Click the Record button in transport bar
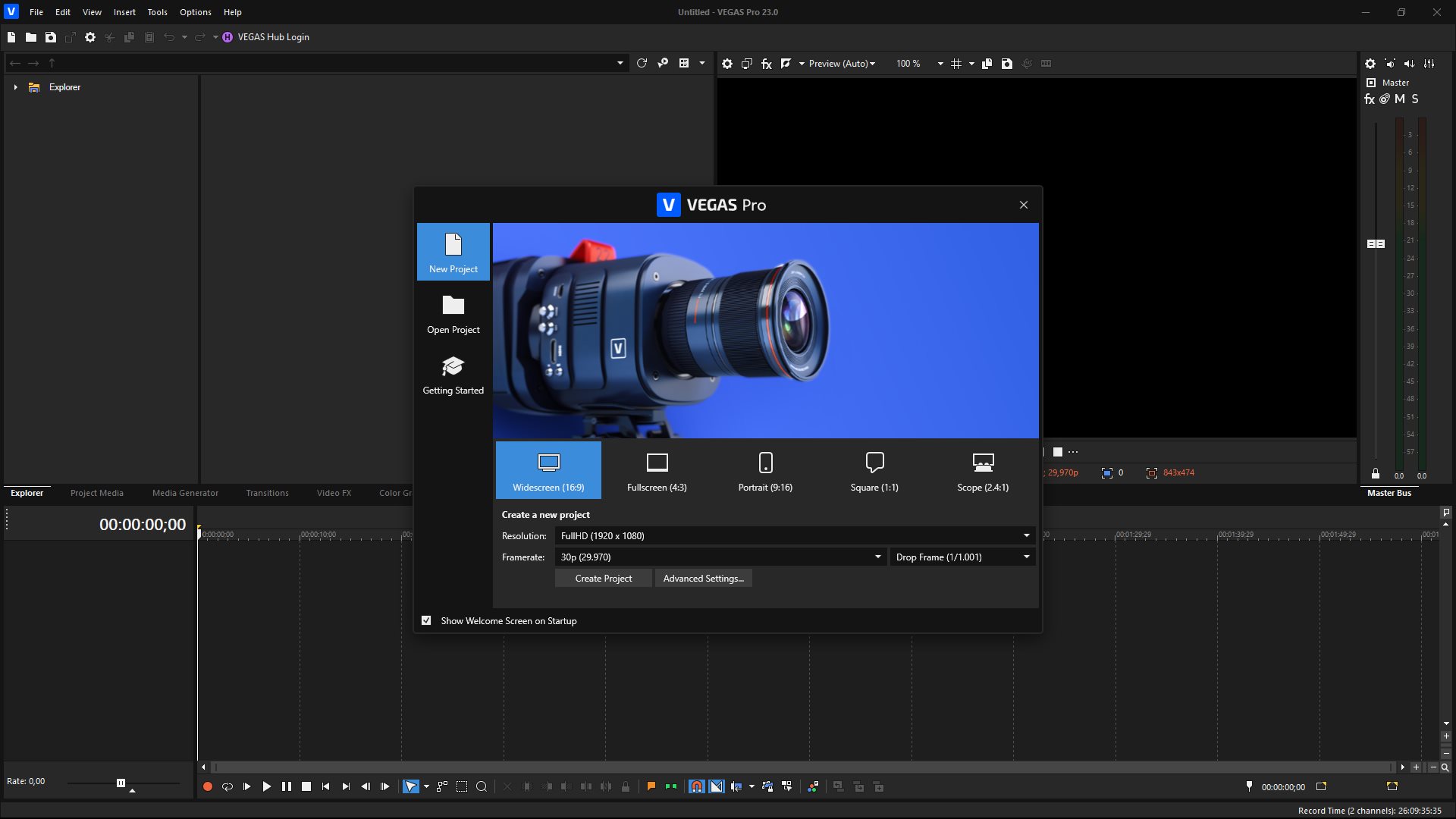Screen dimensions: 1456x819 [x=207, y=786]
